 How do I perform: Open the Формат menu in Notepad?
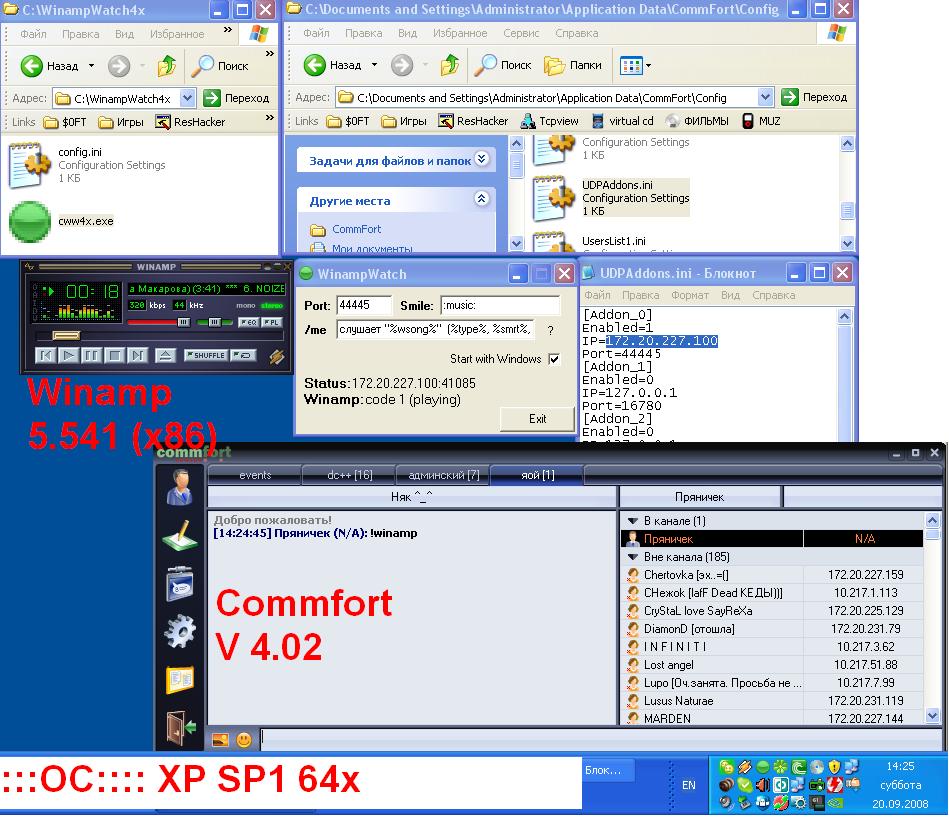coord(689,296)
